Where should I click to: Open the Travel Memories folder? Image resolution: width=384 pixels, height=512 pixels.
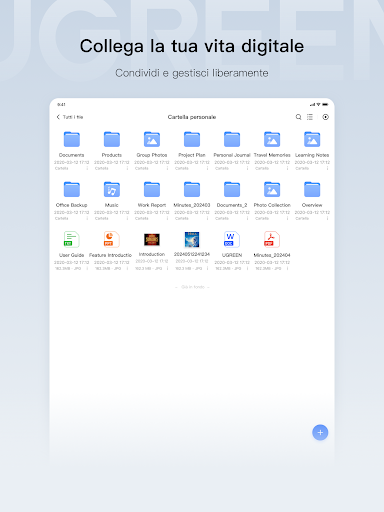coord(272,140)
